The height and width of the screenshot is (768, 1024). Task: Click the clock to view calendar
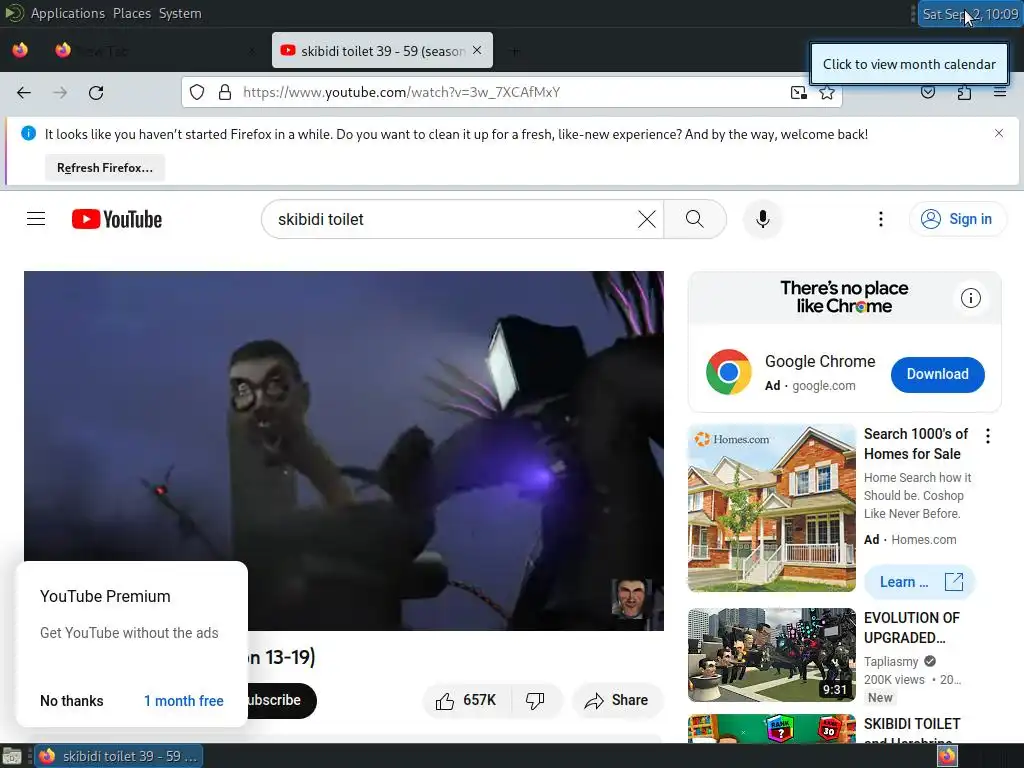tap(970, 14)
